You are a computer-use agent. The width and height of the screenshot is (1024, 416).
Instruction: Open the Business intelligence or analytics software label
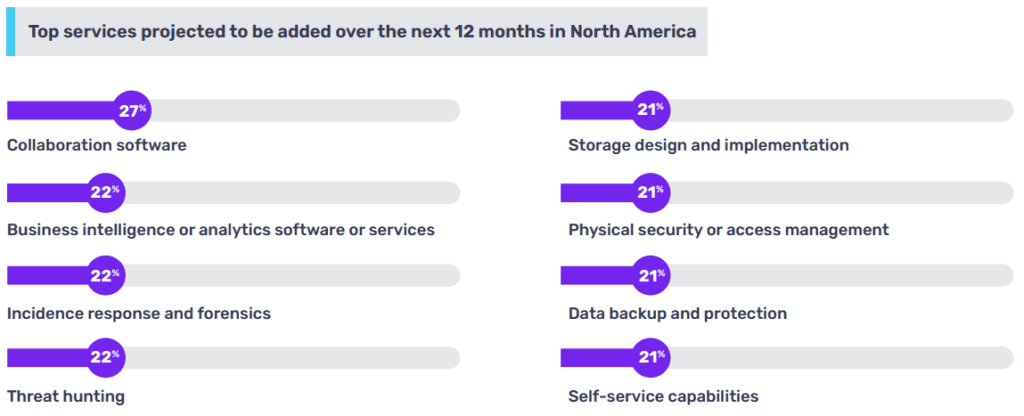[x=221, y=229]
